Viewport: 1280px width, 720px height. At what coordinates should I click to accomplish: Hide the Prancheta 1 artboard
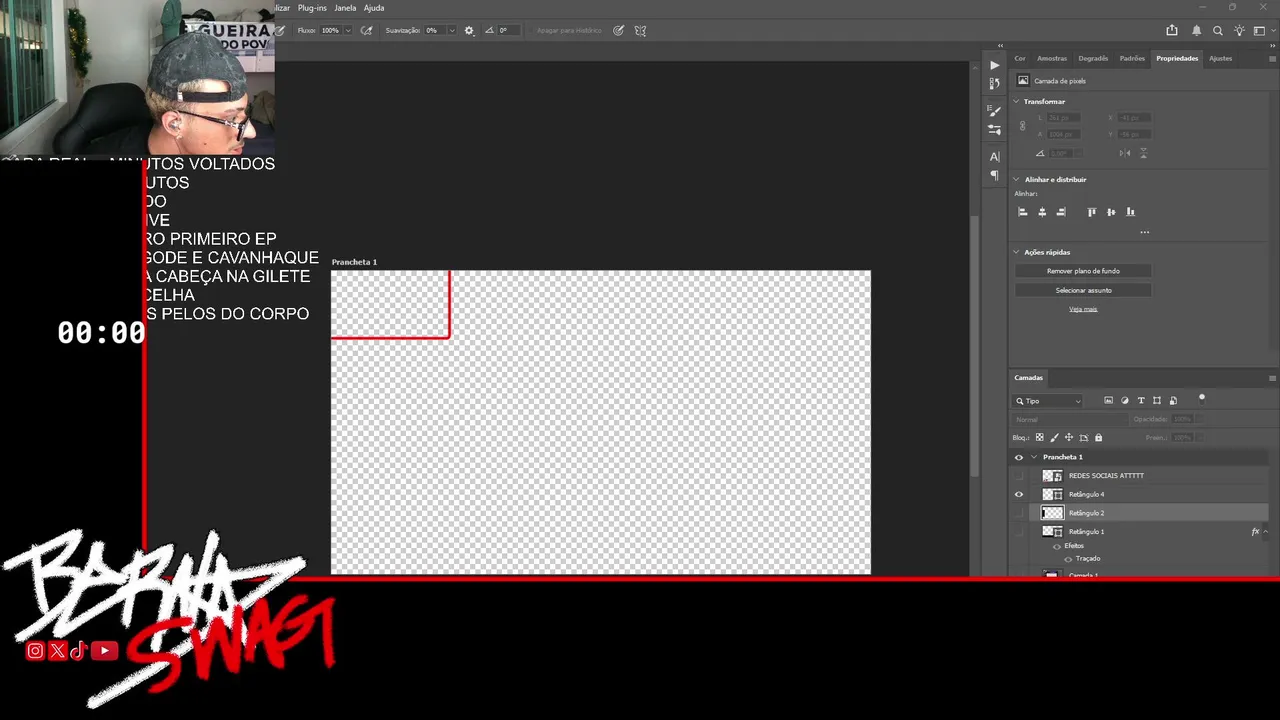click(1019, 457)
